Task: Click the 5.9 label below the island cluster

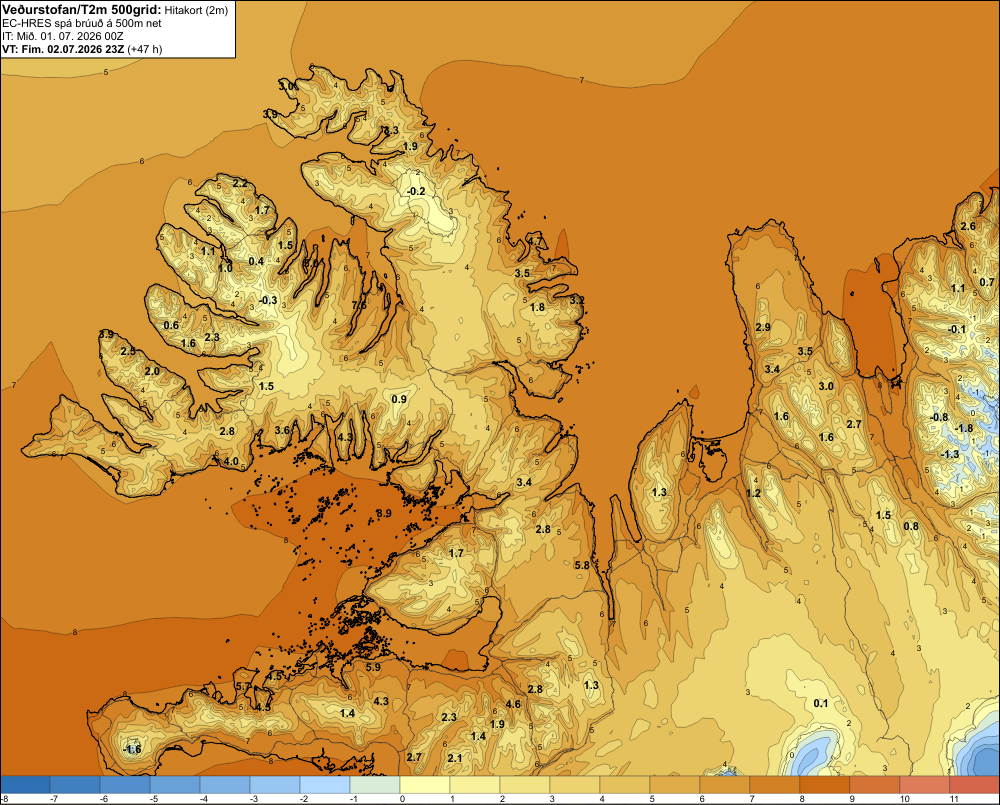Action: click(x=373, y=667)
